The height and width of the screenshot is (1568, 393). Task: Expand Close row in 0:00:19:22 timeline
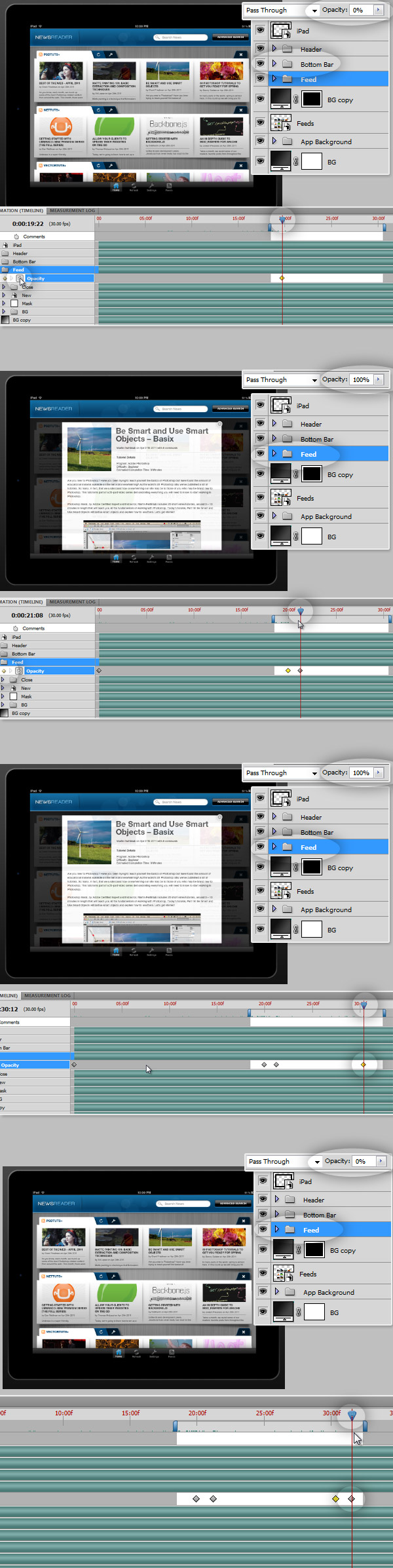4,286
